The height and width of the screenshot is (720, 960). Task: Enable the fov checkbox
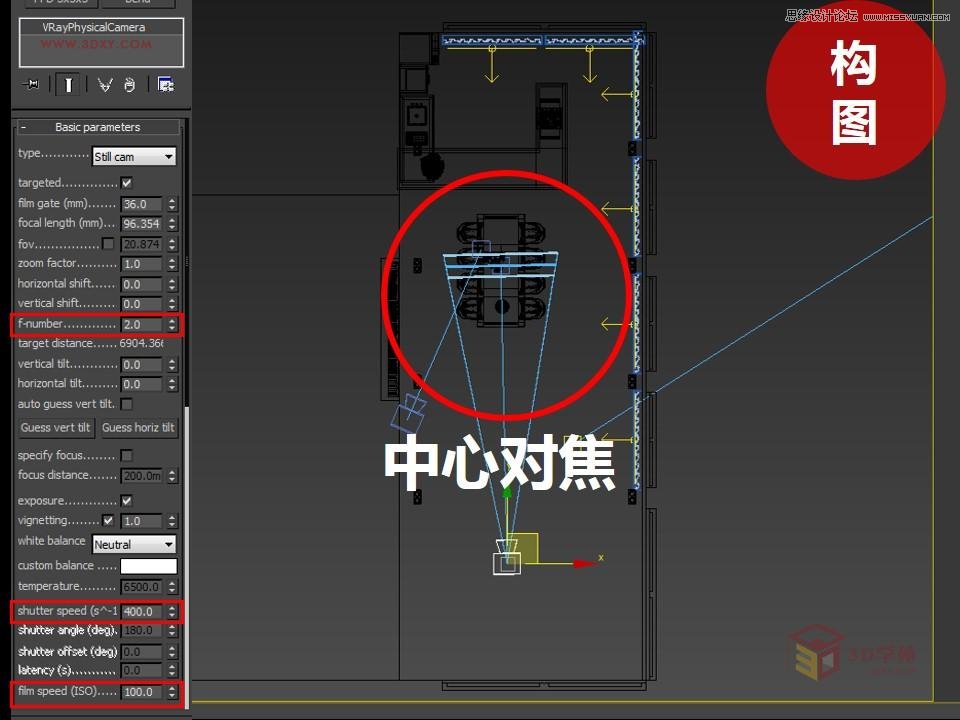pyautogui.click(x=107, y=243)
